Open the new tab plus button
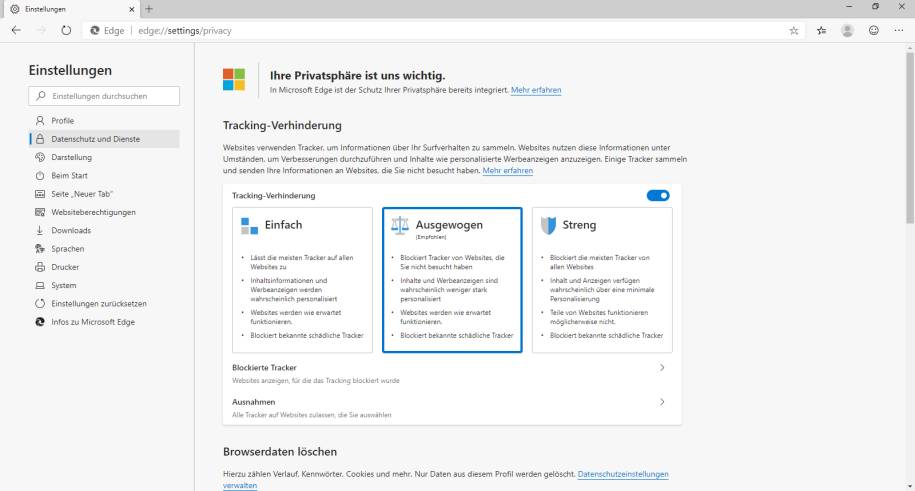The height and width of the screenshot is (491, 915). (x=149, y=9)
